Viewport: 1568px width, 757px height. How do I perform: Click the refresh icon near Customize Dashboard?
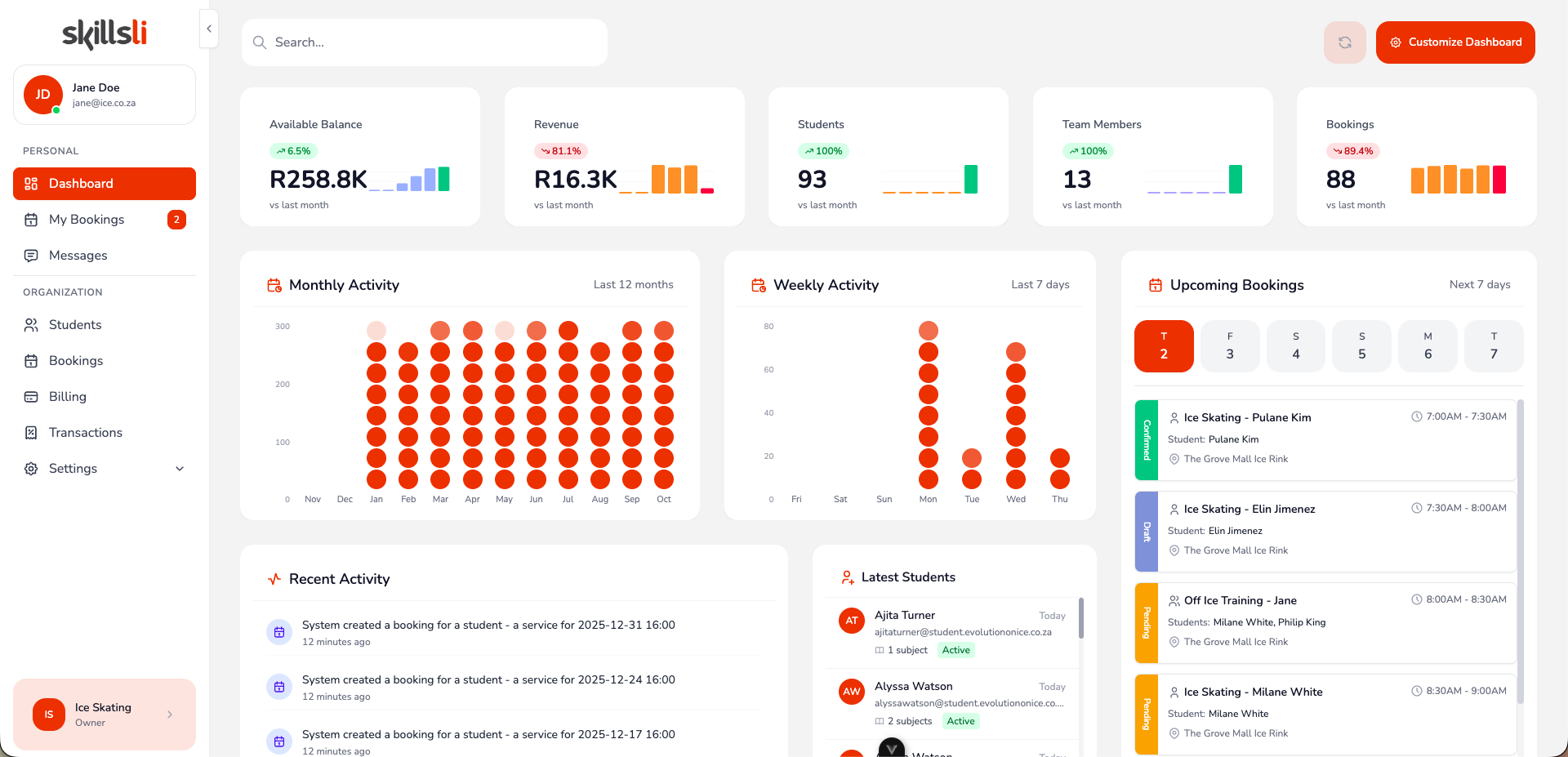pos(1344,42)
